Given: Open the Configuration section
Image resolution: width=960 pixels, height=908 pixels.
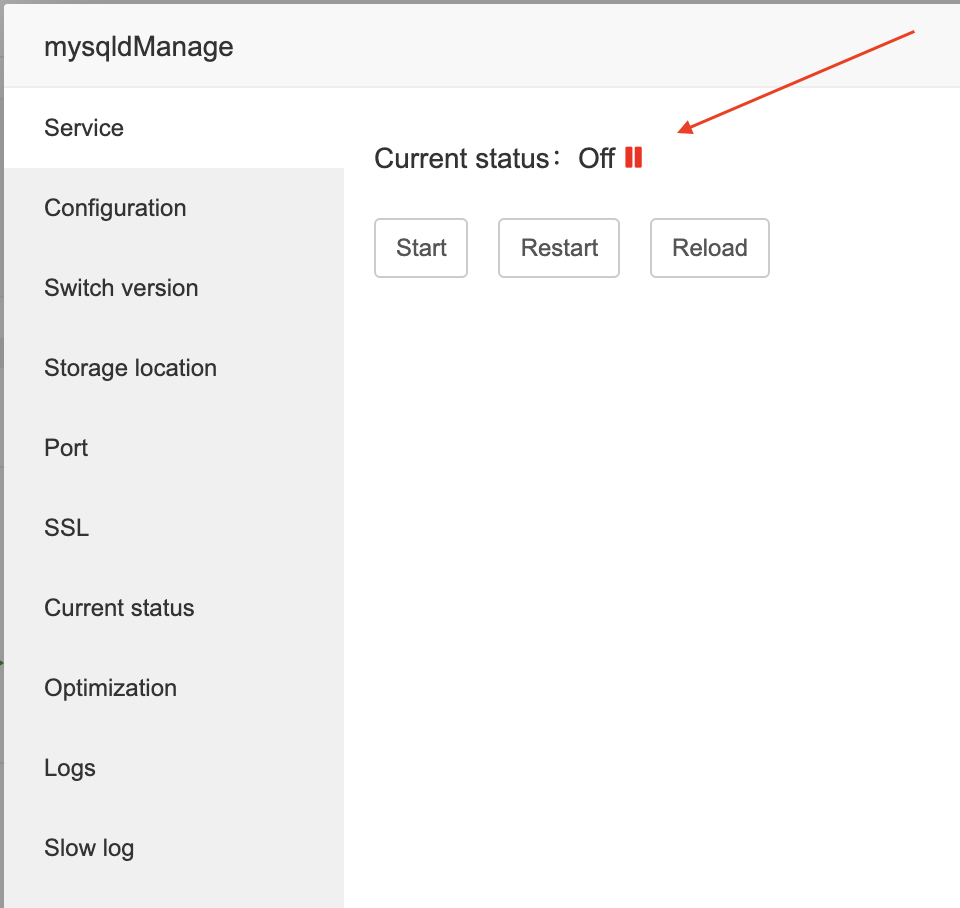Looking at the screenshot, I should tap(115, 208).
